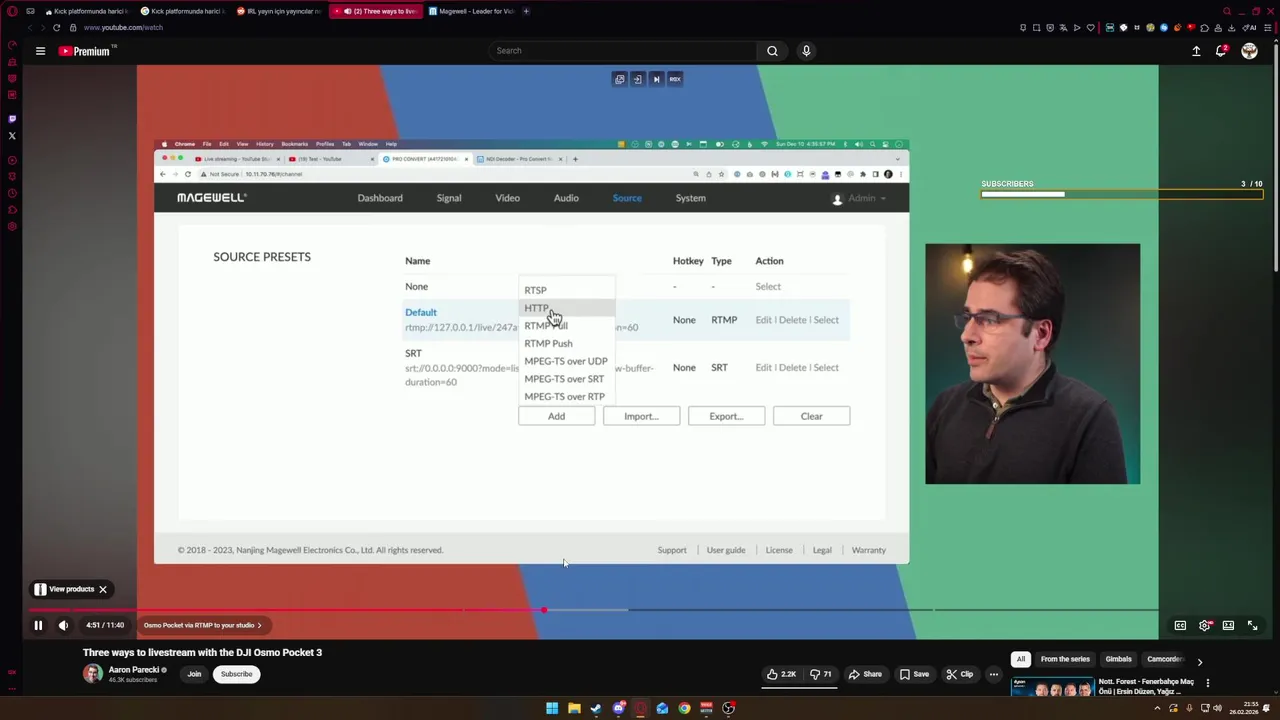Click the next-video icon above the player
1280x720 pixels.
[656, 79]
